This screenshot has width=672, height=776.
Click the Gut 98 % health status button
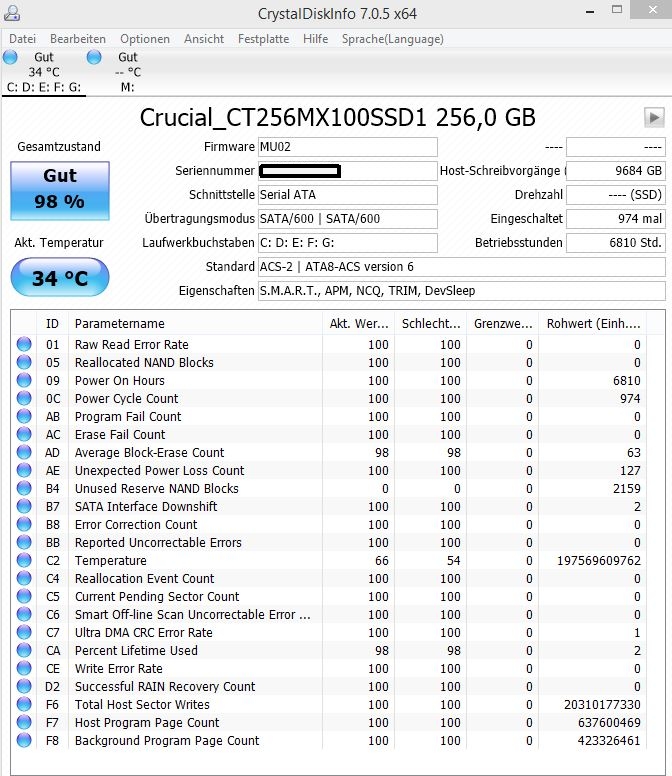[60, 191]
